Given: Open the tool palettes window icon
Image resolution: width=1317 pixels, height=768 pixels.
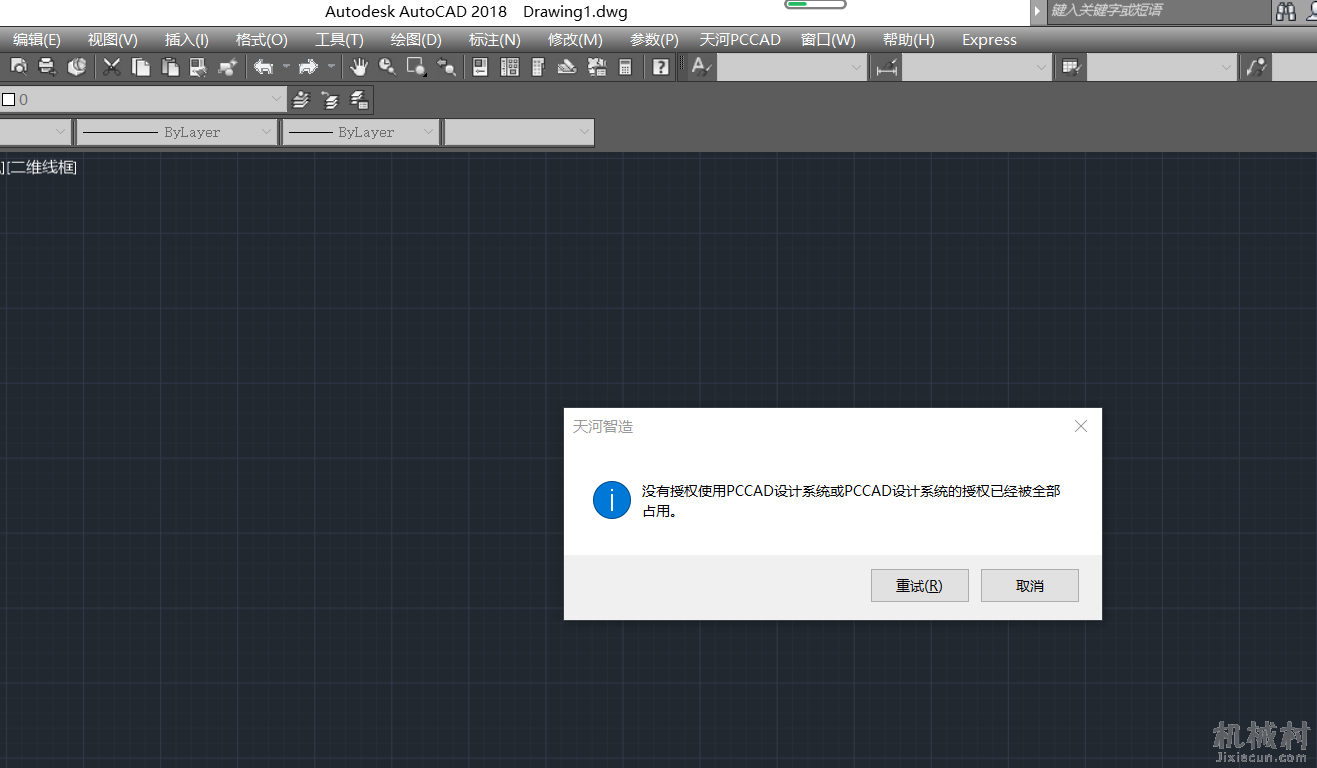Looking at the screenshot, I should 538,67.
